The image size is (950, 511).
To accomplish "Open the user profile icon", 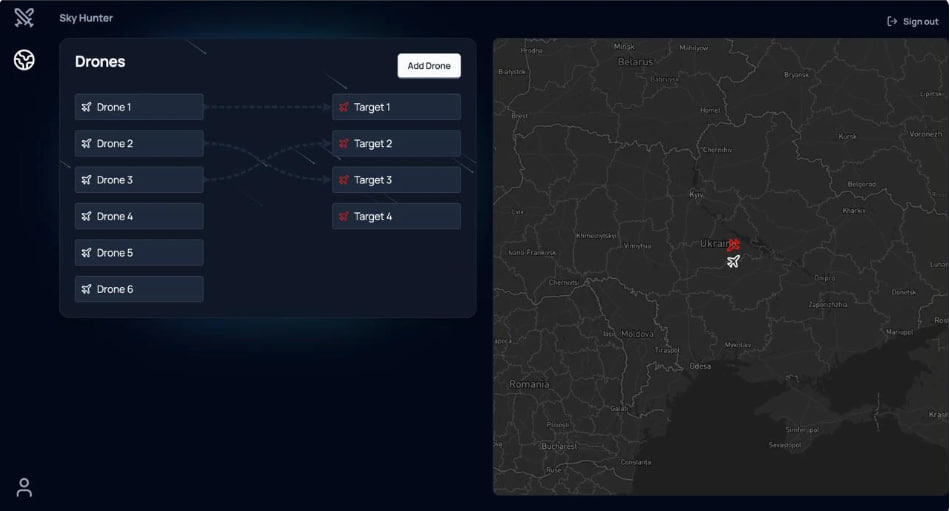I will pyautogui.click(x=24, y=487).
